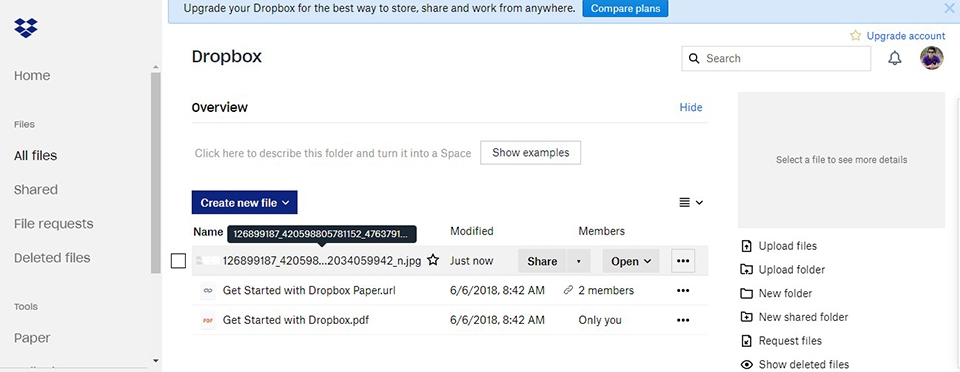This screenshot has height=372, width=960.
Task: Open more options for Get Started with Dropbox.pdf
Action: 683,320
